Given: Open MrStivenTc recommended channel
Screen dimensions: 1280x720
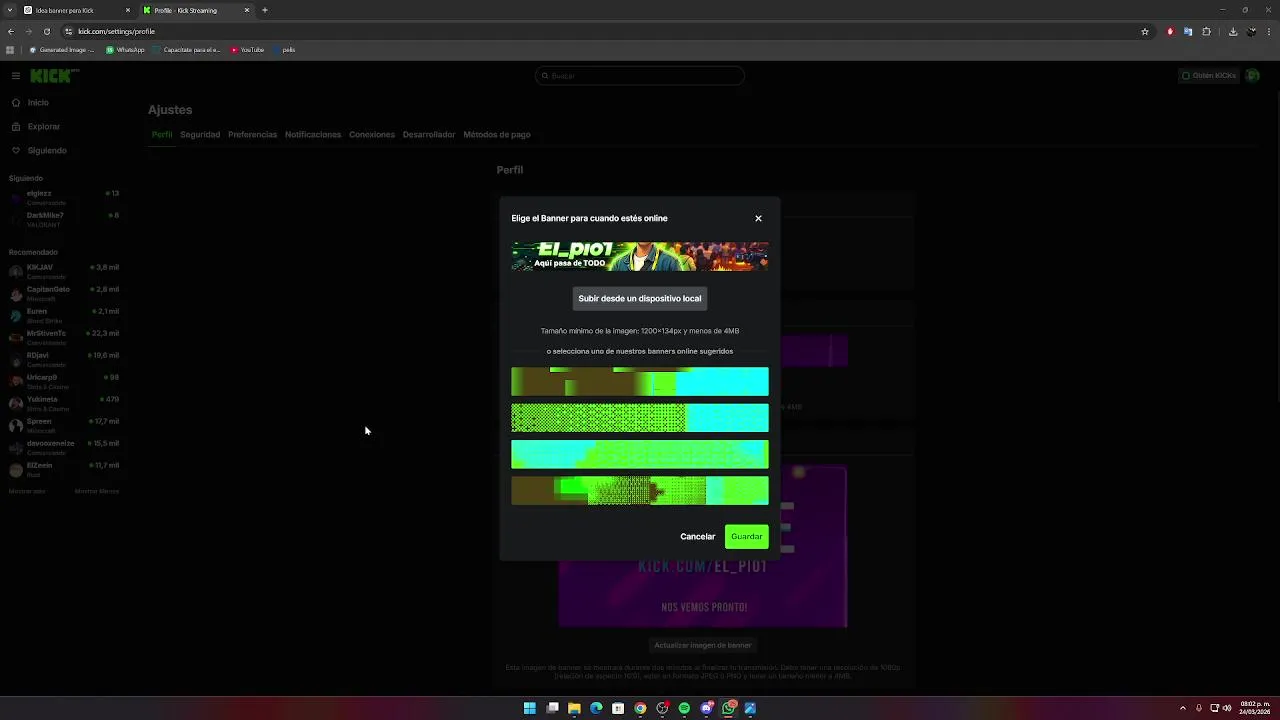Looking at the screenshot, I should 64,337.
